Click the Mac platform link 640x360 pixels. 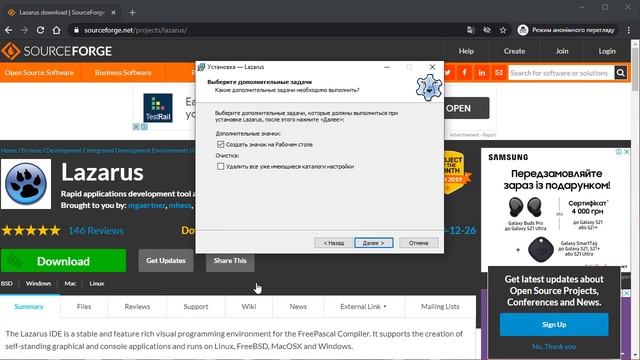point(70,283)
